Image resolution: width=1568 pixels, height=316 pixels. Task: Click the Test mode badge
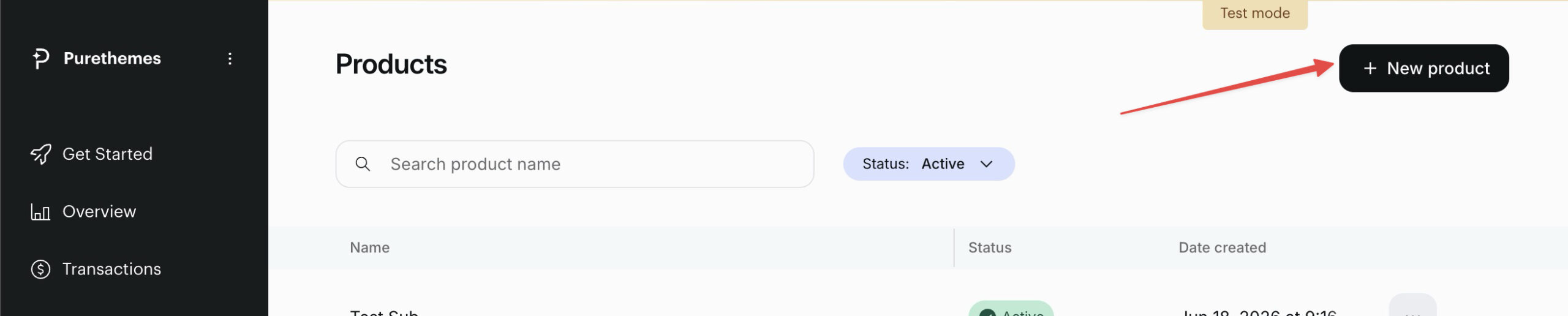coord(1255,13)
